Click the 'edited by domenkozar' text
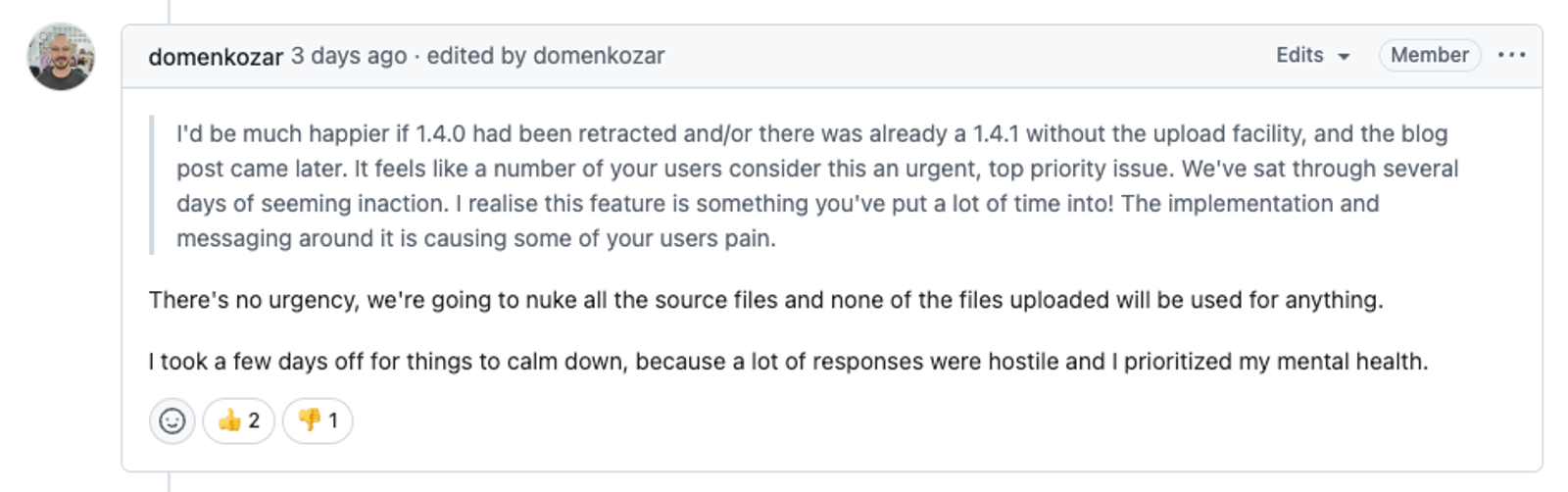This screenshot has height=492, width=1568. [x=546, y=56]
